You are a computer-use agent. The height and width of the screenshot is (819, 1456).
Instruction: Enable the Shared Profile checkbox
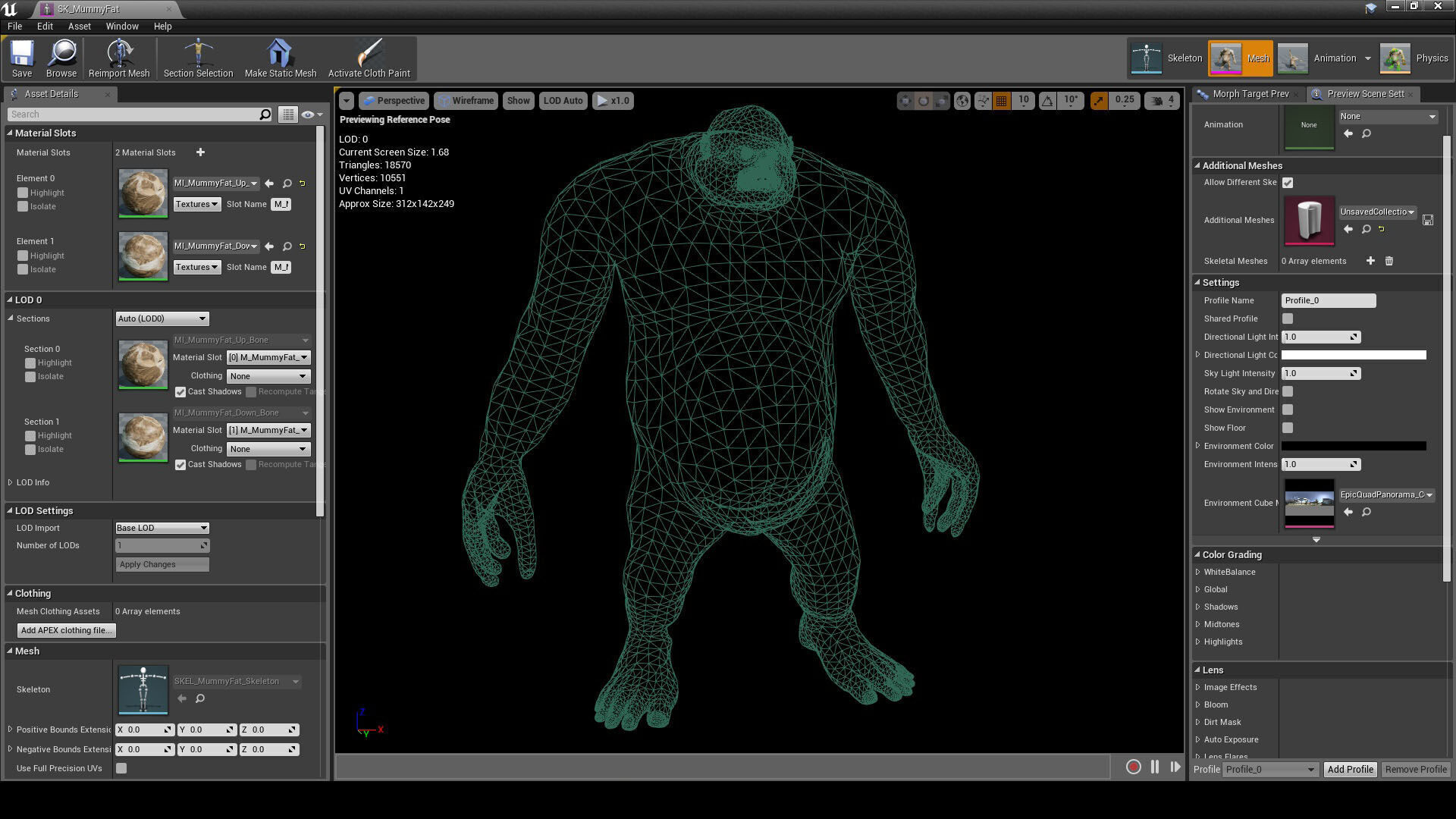tap(1288, 318)
